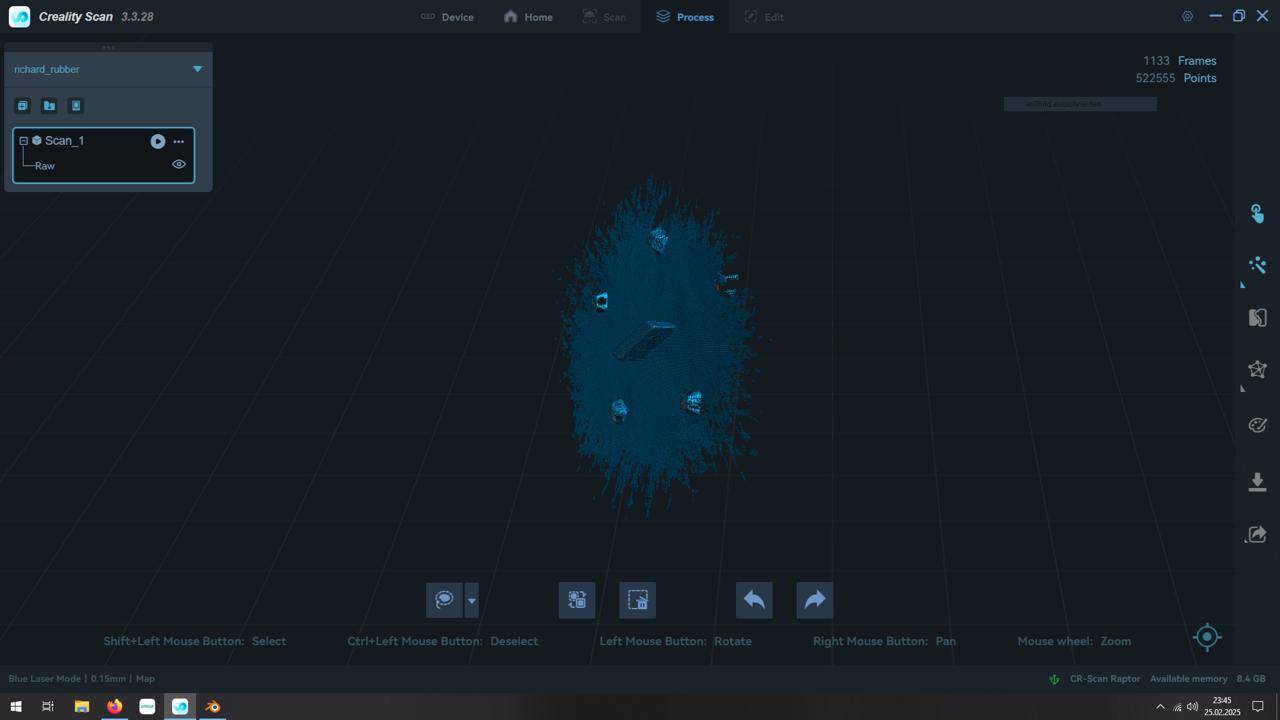Open the Windows Start menu

(16, 707)
